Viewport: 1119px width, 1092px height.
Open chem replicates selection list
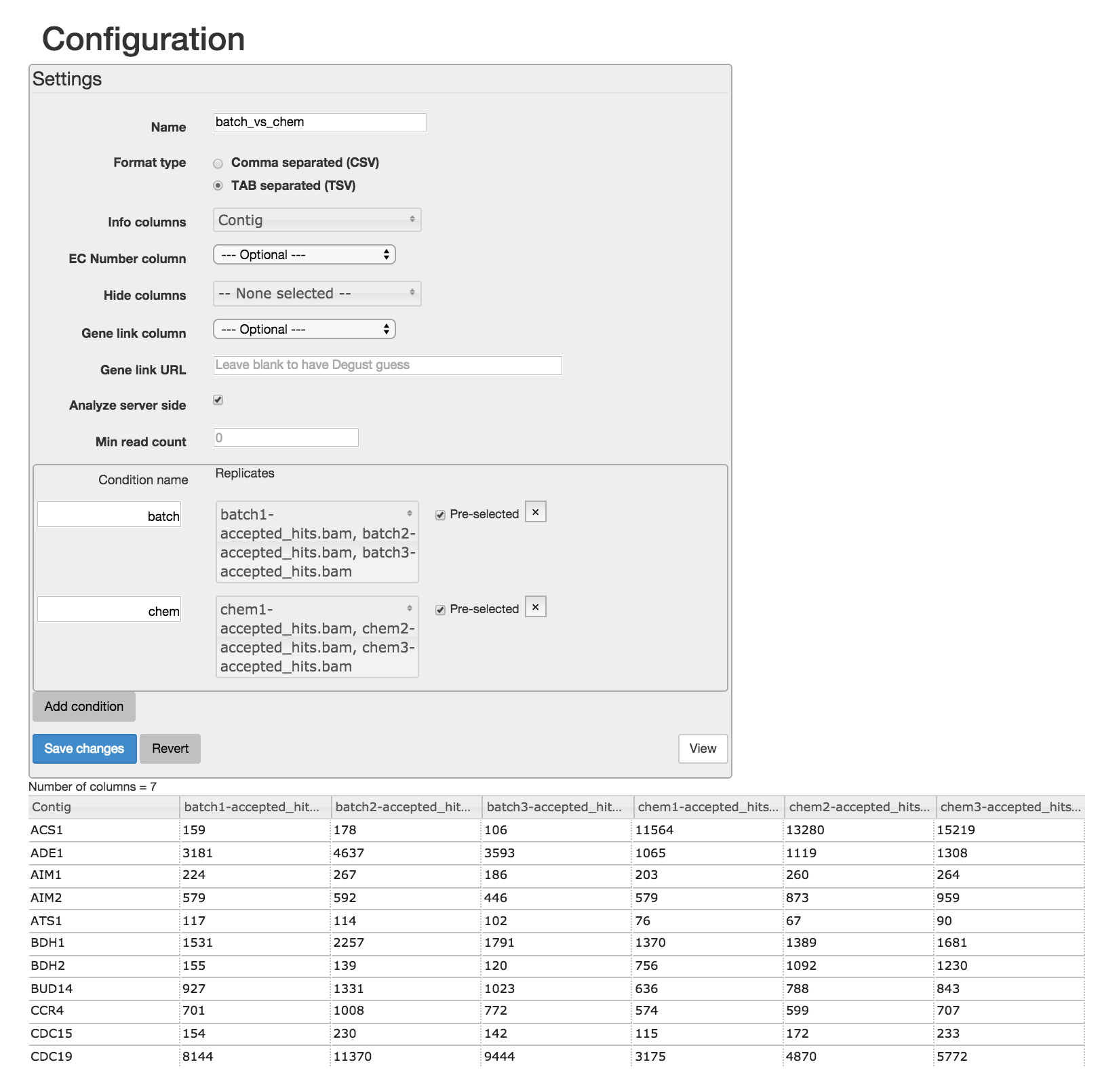point(317,637)
